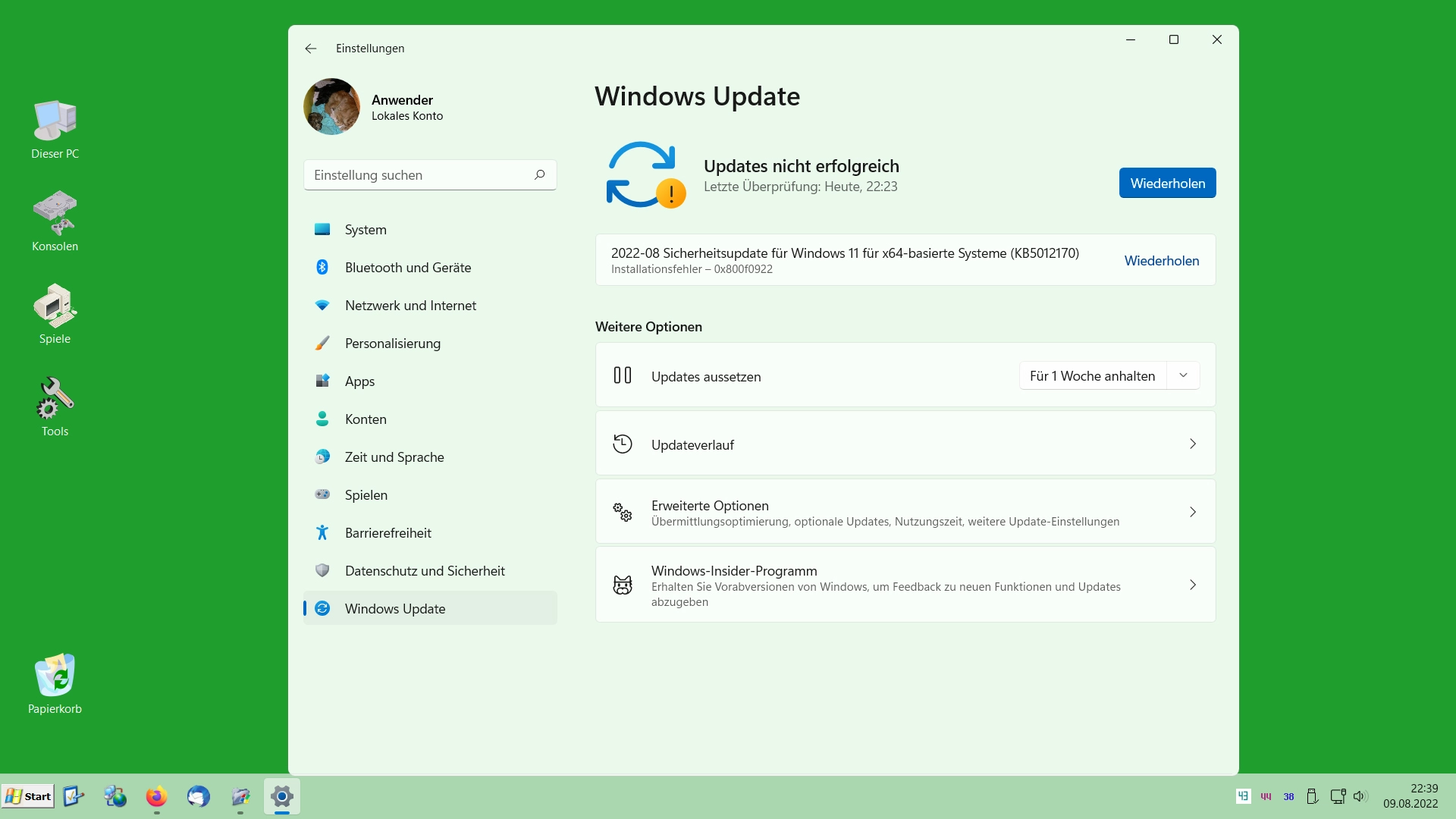Open Papierkorb on desktop
Image resolution: width=1456 pixels, height=819 pixels.
[x=55, y=684]
